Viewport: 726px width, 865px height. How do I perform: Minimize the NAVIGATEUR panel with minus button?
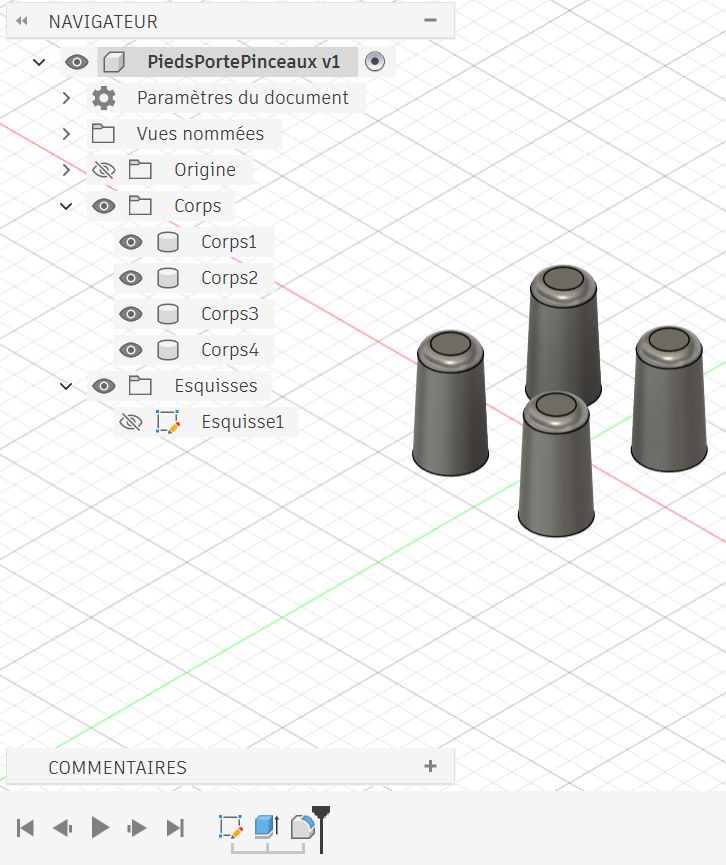pos(431,20)
